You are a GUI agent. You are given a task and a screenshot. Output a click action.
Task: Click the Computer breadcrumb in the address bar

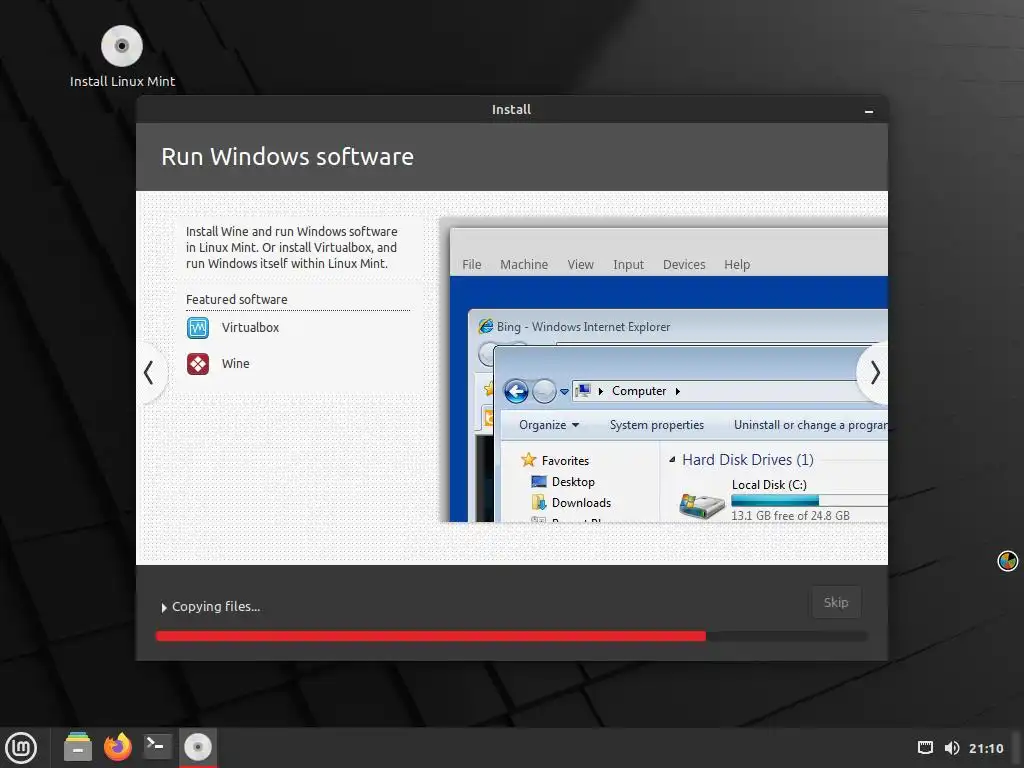[639, 391]
